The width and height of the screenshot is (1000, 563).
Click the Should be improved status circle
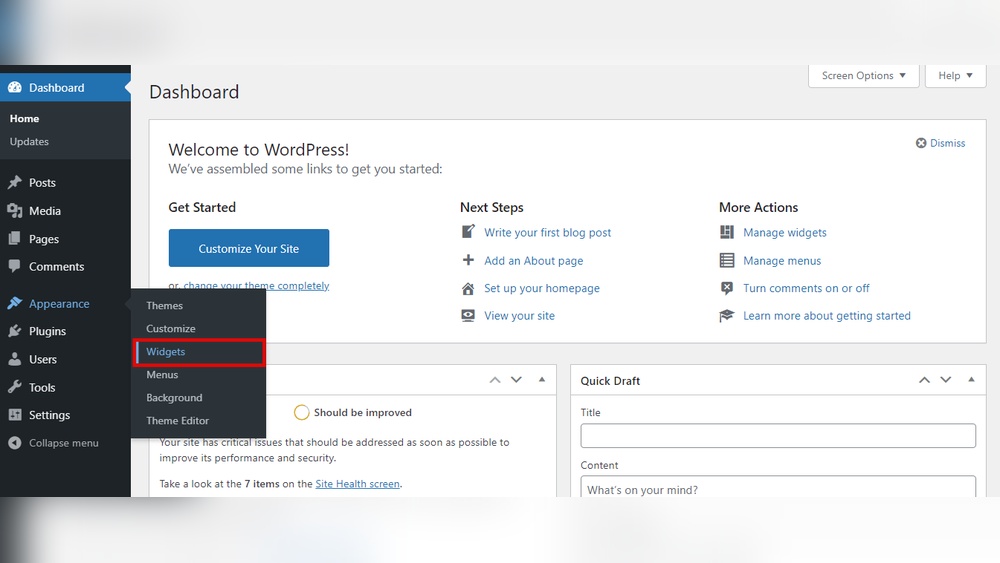(x=302, y=412)
